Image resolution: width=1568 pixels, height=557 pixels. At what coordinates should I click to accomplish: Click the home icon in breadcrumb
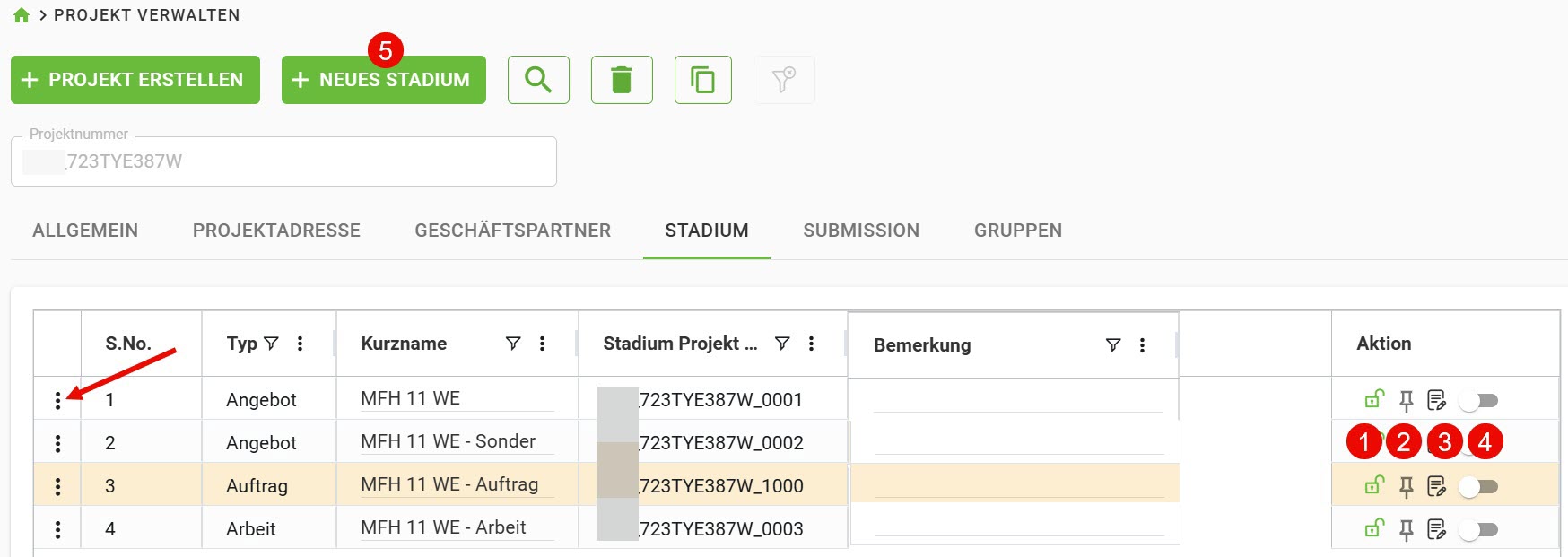click(22, 15)
